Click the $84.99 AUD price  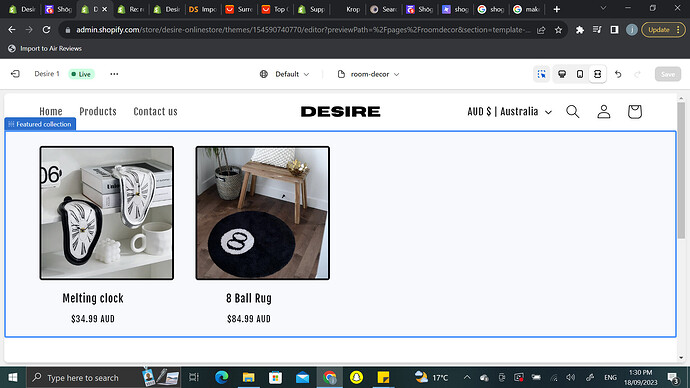pyautogui.click(x=249, y=319)
